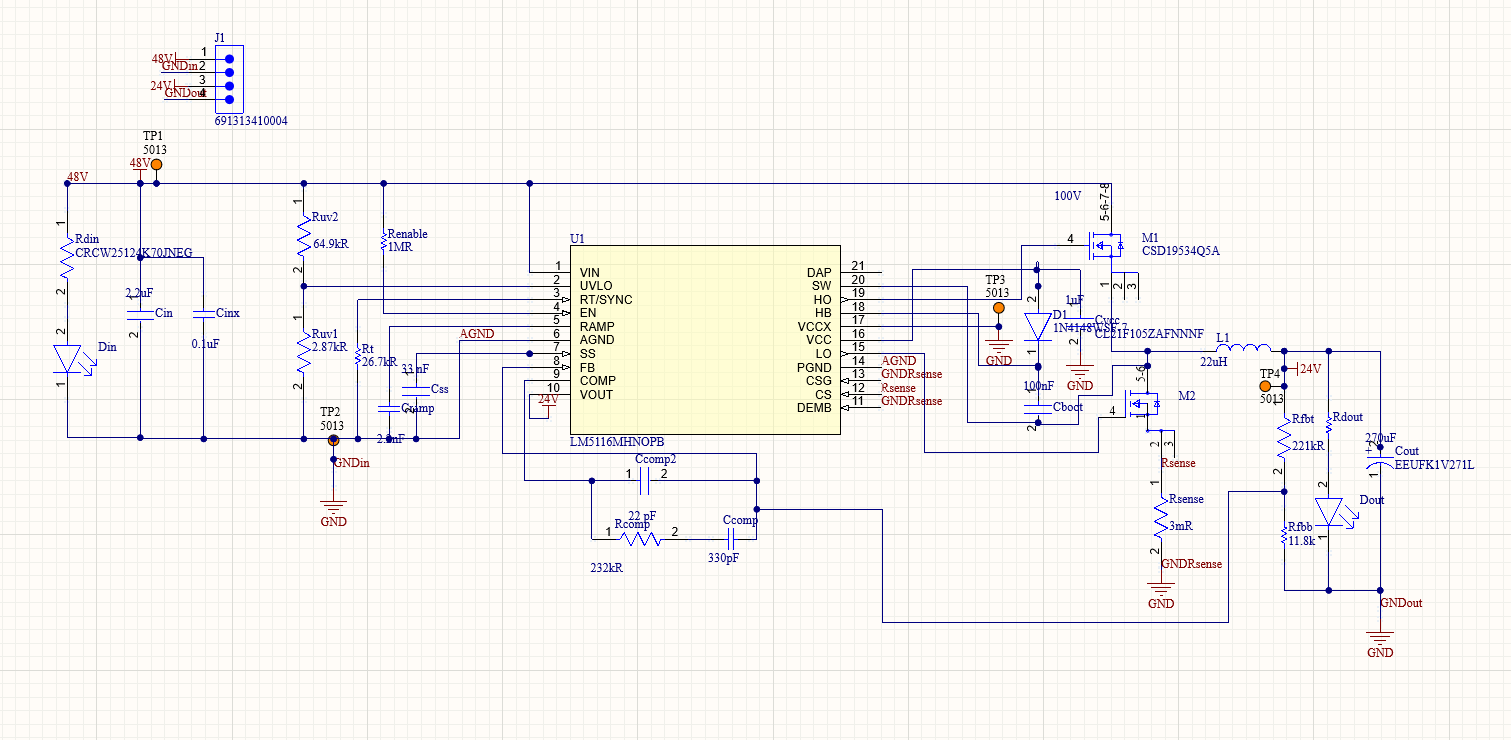Click the 100nF value label
The image size is (1511, 740).
(x=1038, y=386)
